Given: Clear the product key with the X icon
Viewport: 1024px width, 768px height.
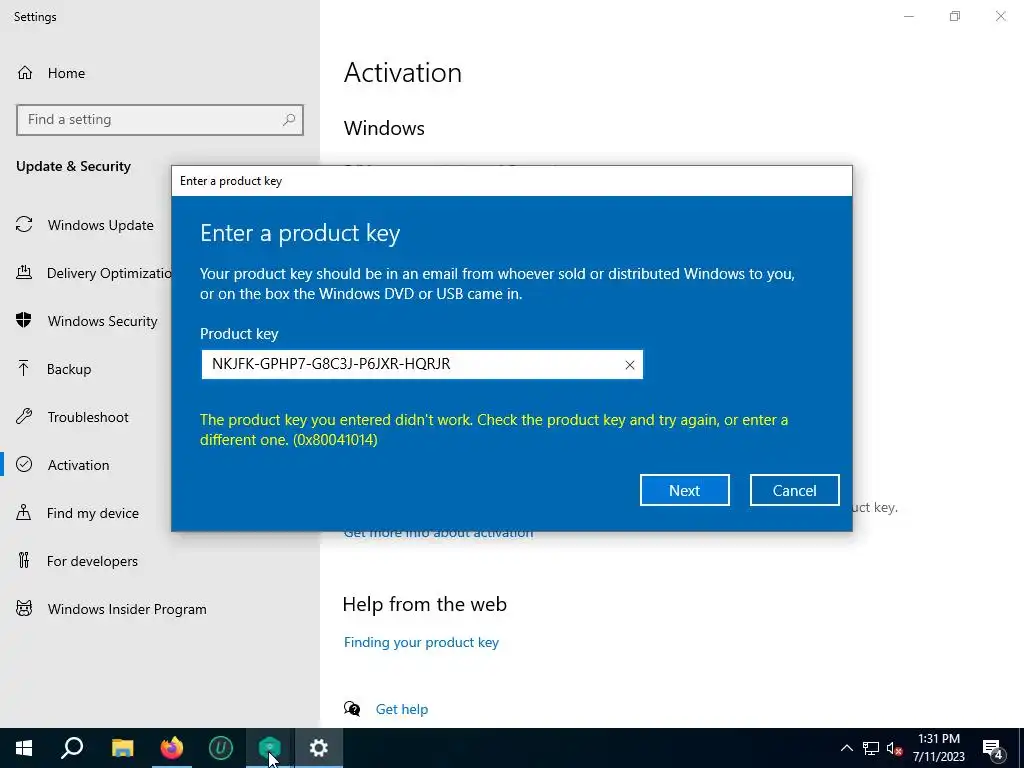Looking at the screenshot, I should tap(630, 365).
